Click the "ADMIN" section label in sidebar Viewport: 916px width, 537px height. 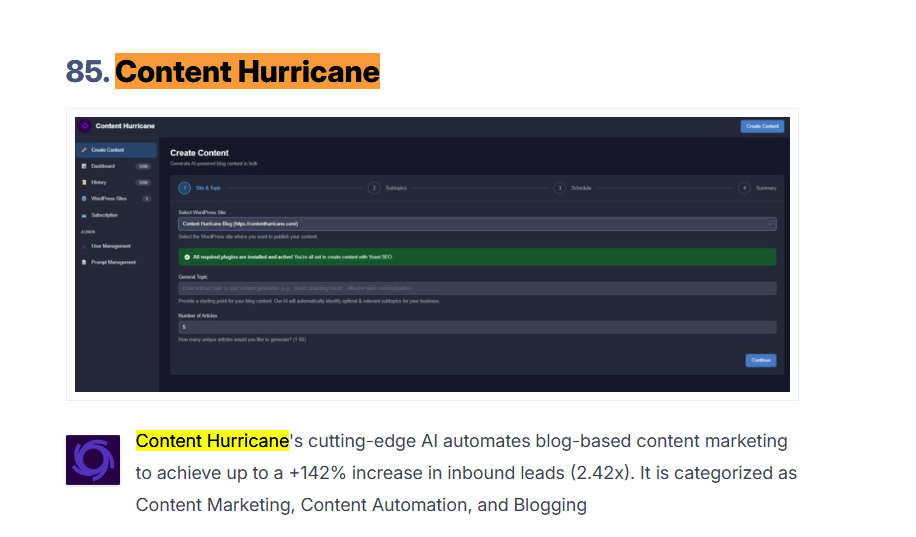coord(88,232)
